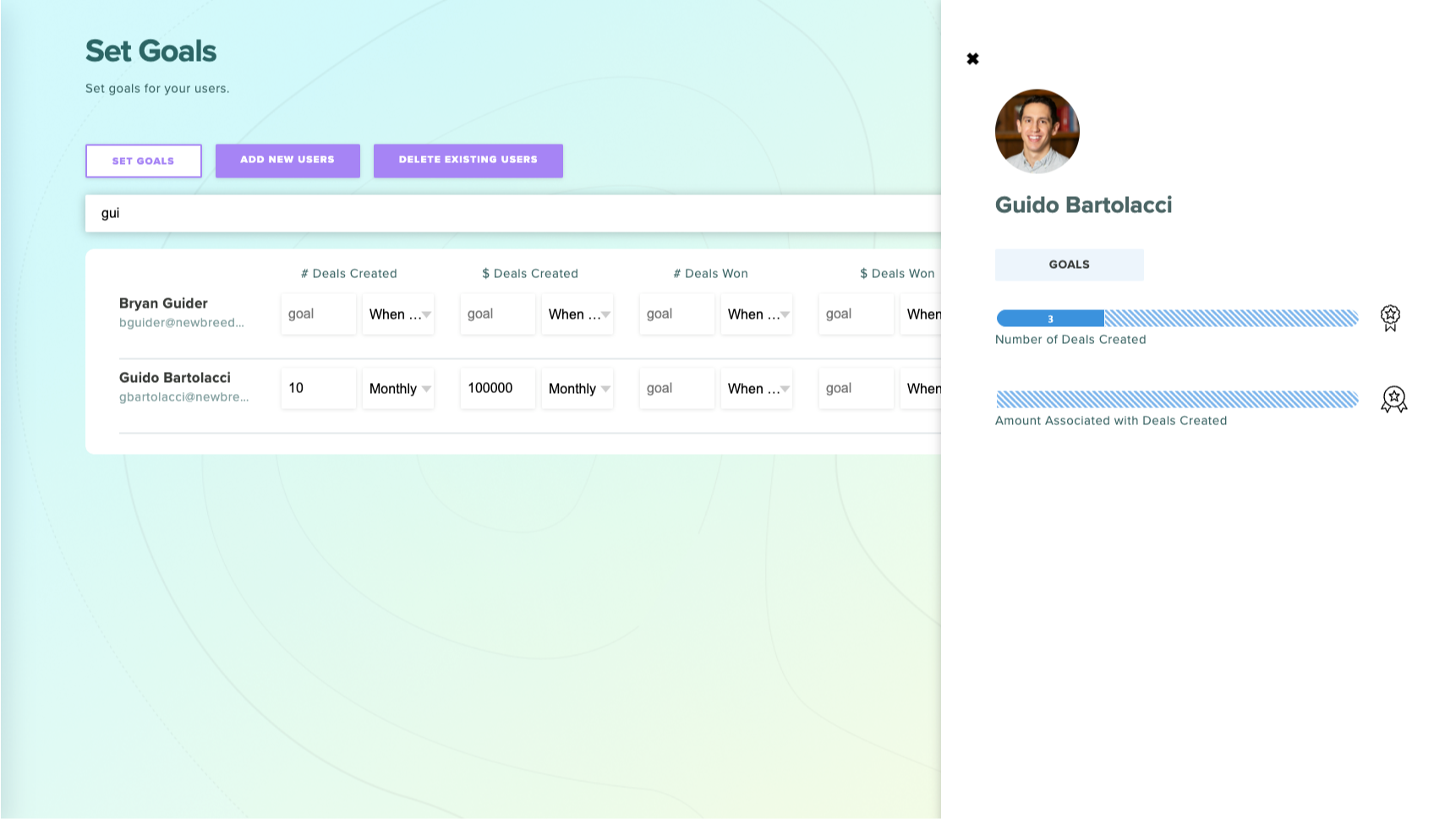Open the When dropdown for Bryan's $ Deals Won

pos(926,314)
